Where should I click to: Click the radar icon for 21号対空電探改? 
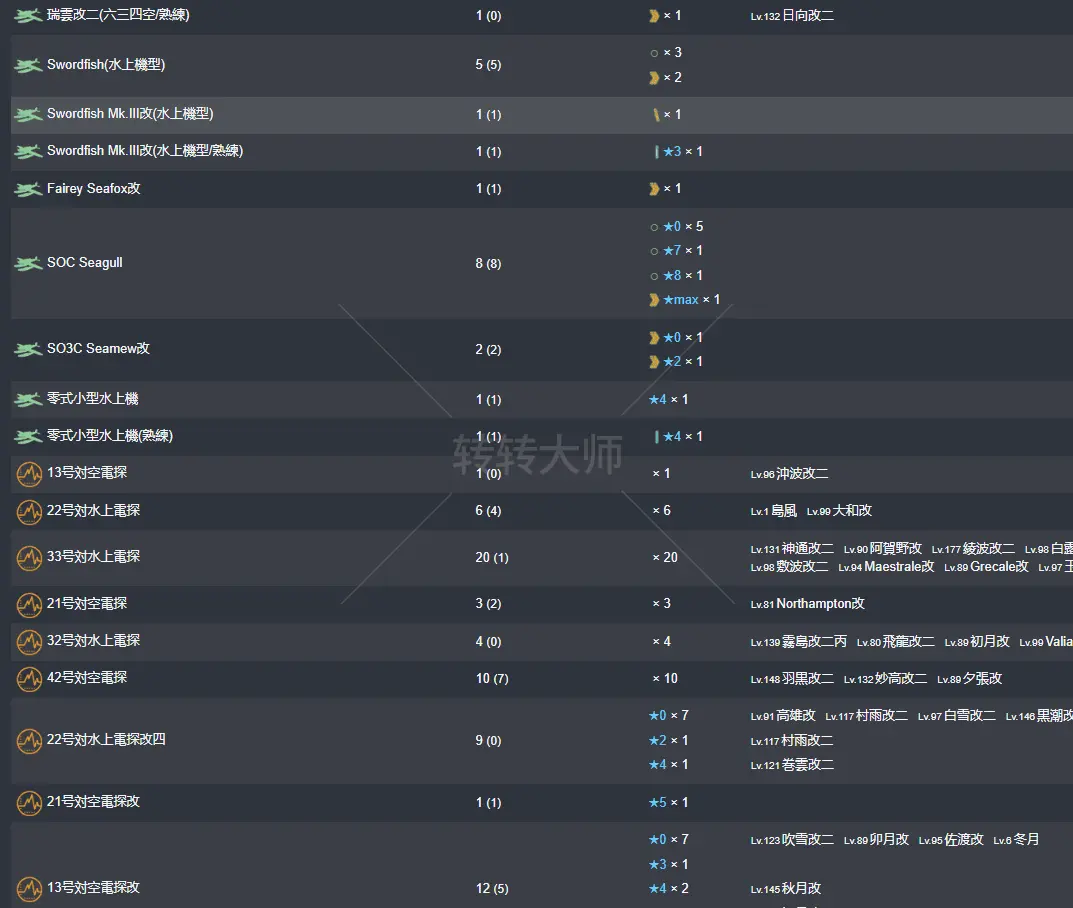(29, 803)
